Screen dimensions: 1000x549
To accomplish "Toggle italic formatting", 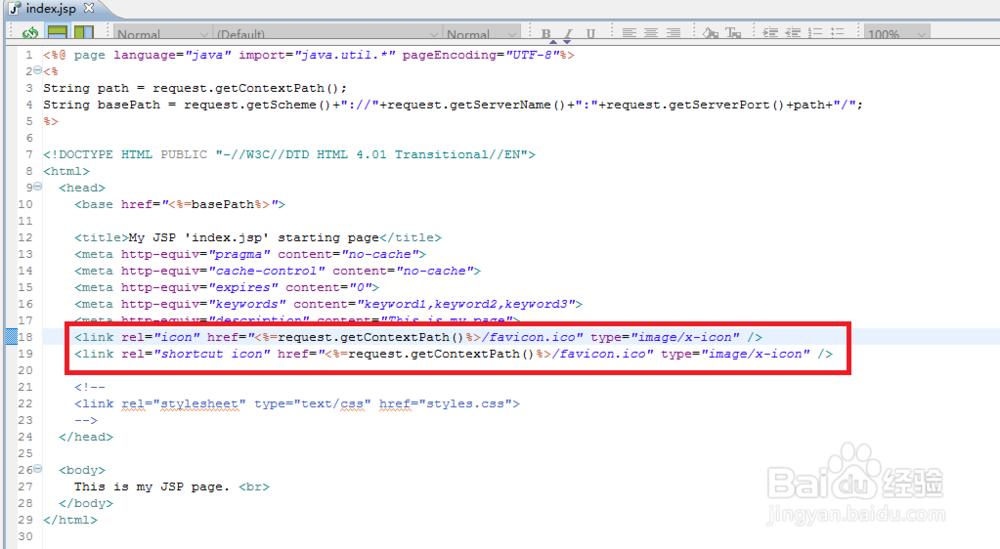I will click(568, 34).
